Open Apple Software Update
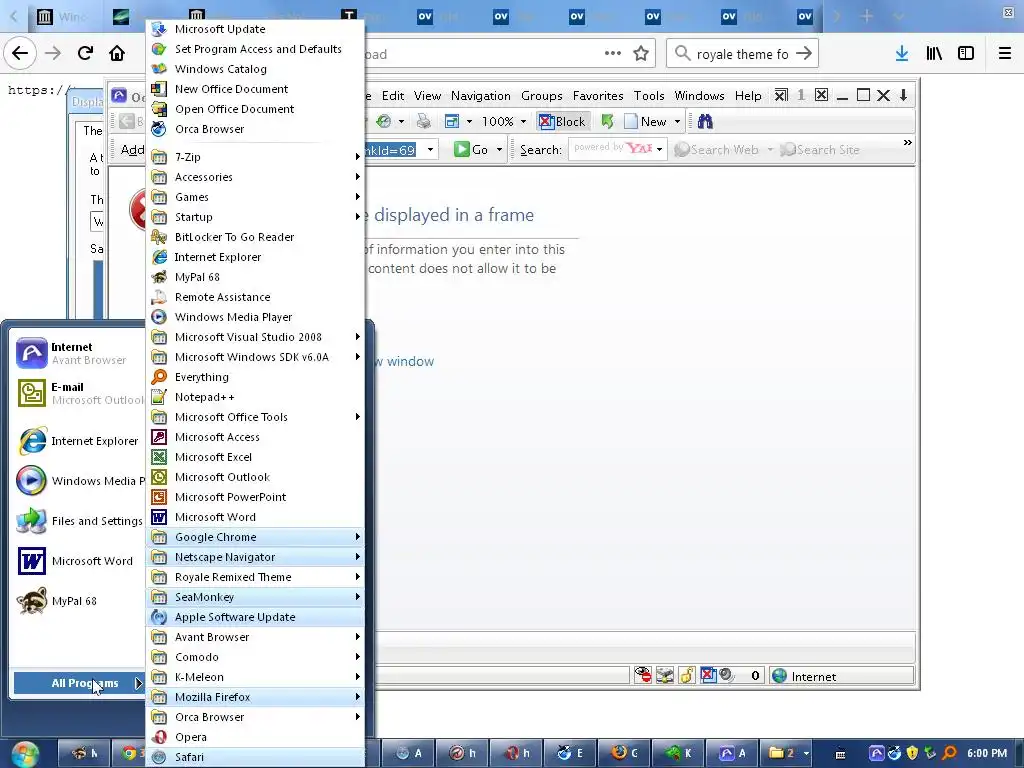1024x768 pixels. click(x=255, y=617)
